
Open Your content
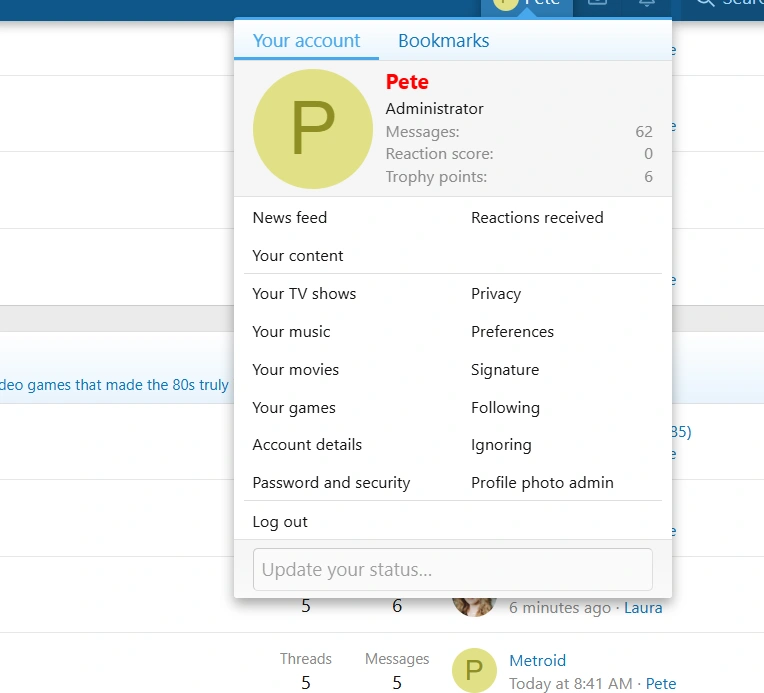click(298, 256)
